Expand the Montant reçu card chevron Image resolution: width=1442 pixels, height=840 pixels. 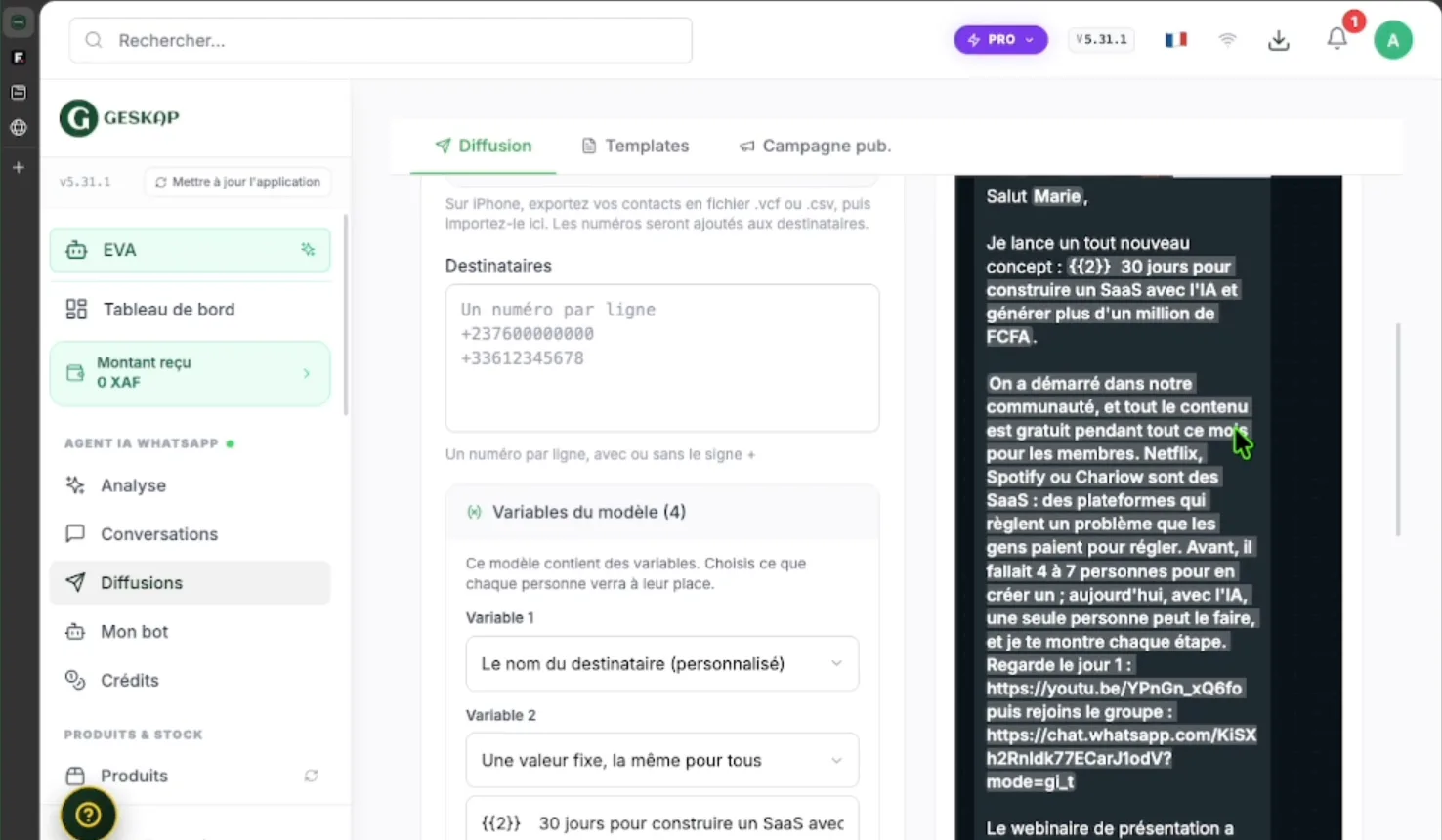[306, 373]
